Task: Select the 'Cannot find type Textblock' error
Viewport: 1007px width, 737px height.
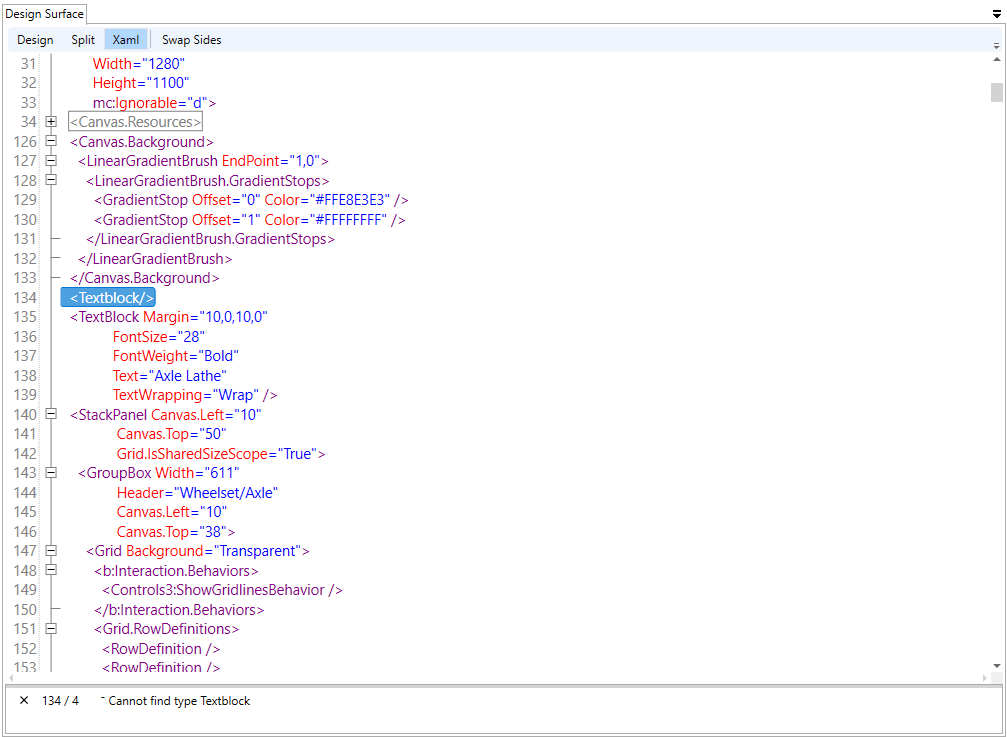Action: point(179,701)
